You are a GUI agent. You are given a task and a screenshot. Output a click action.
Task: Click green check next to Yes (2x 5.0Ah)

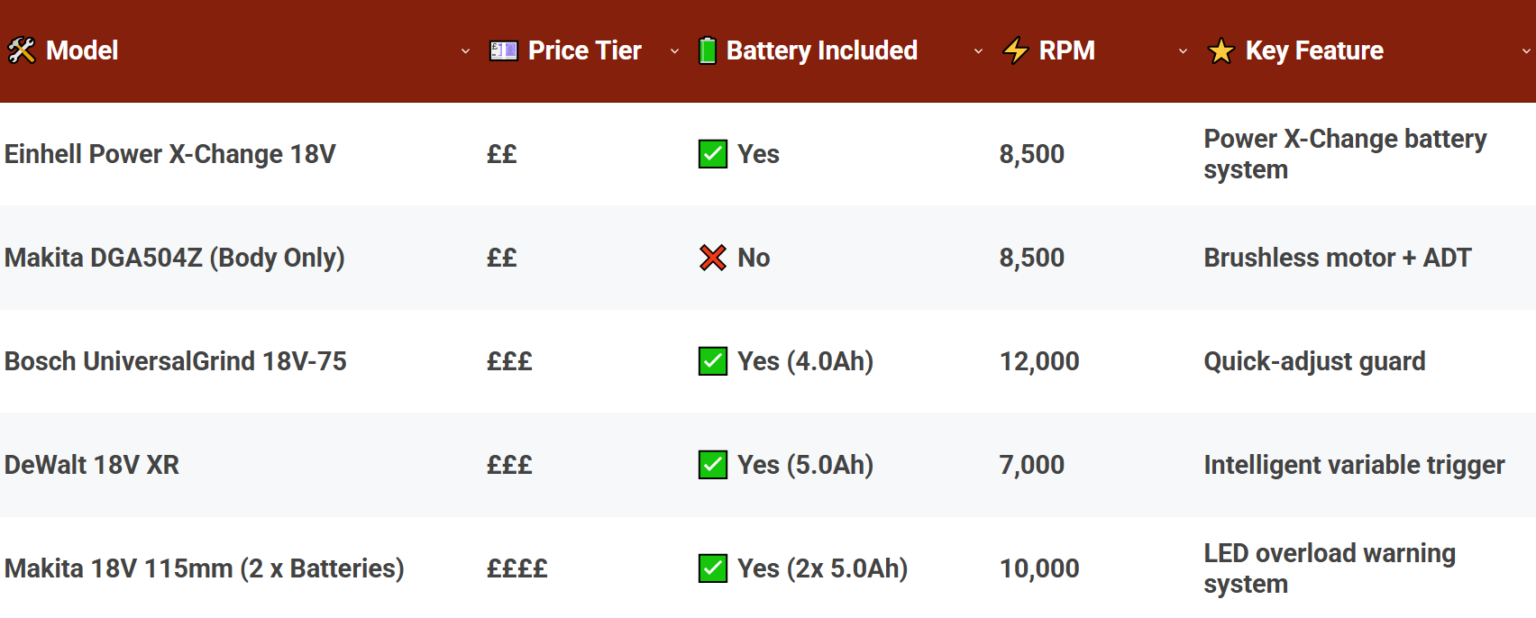[x=712, y=569]
